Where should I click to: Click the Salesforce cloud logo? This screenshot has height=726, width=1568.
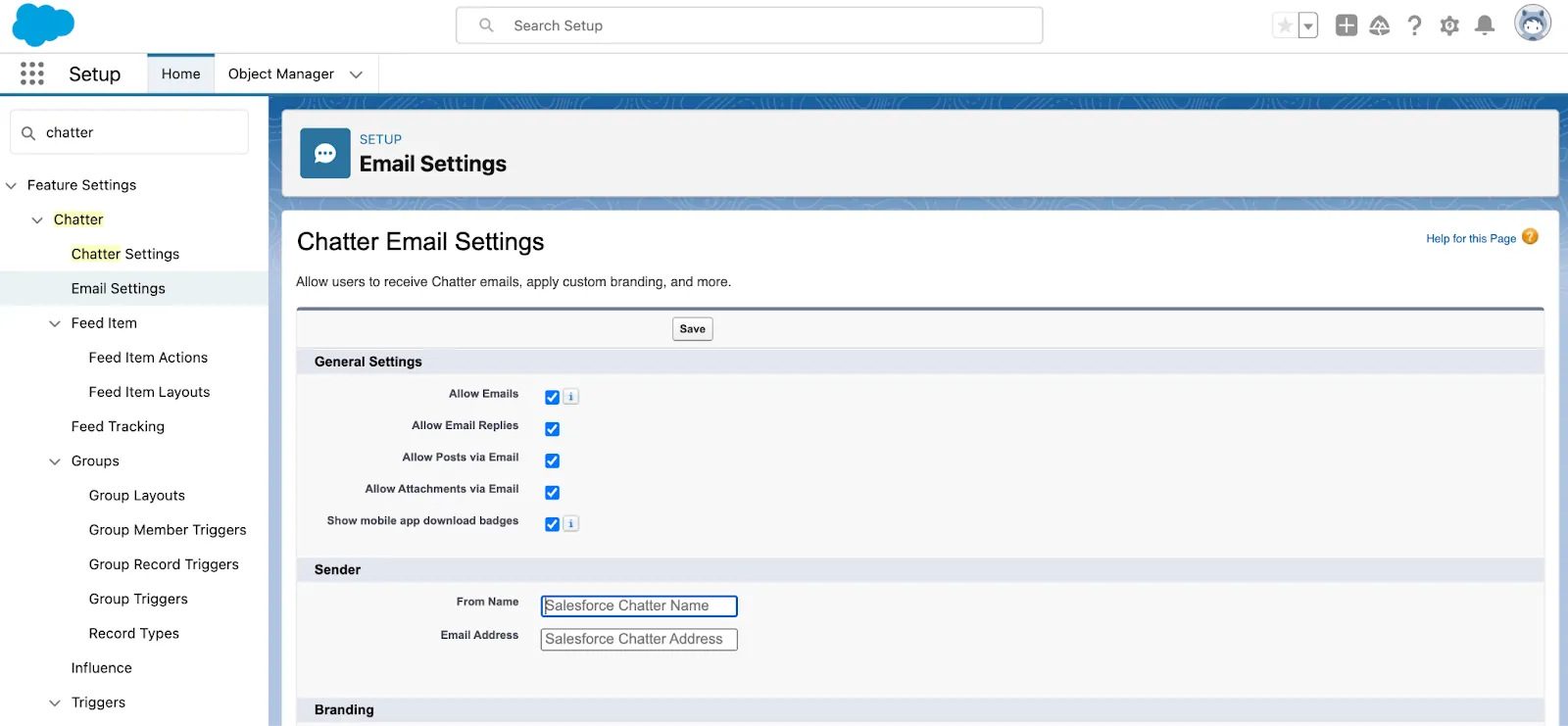click(x=43, y=24)
